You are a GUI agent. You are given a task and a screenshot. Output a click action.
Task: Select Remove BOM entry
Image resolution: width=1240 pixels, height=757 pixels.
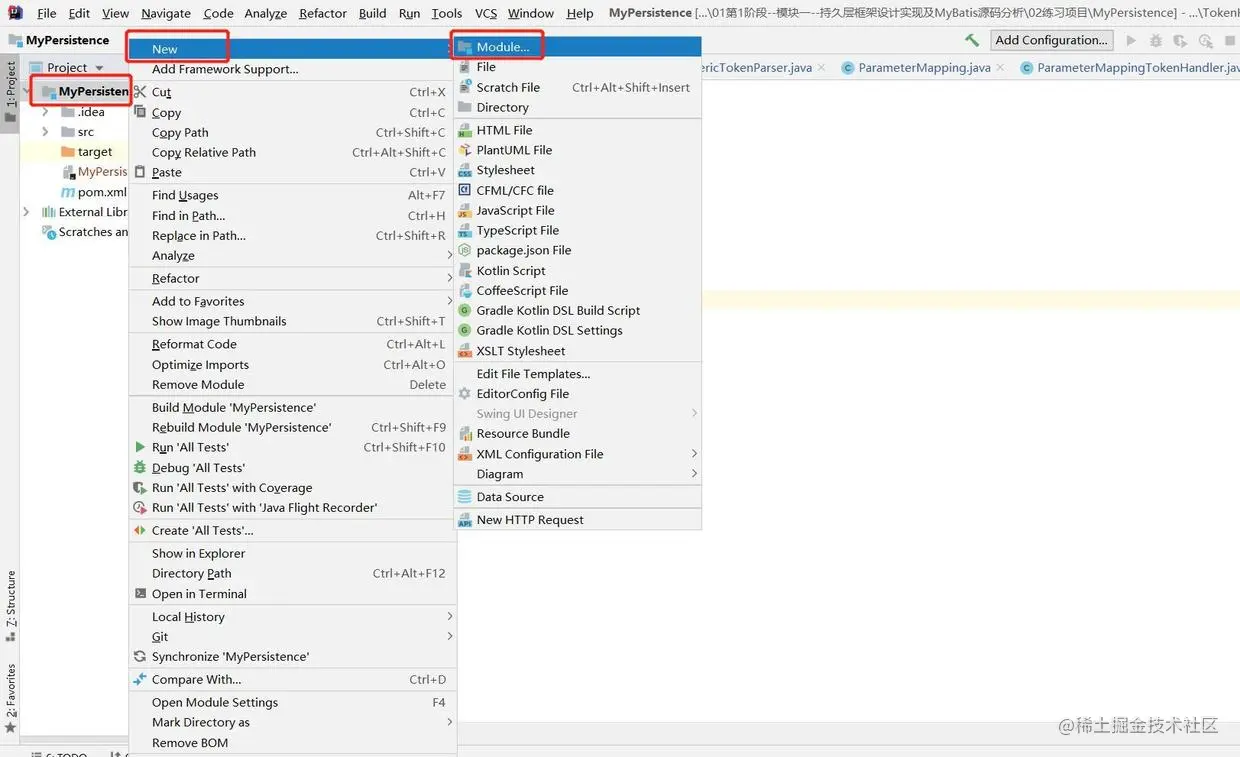292,742
